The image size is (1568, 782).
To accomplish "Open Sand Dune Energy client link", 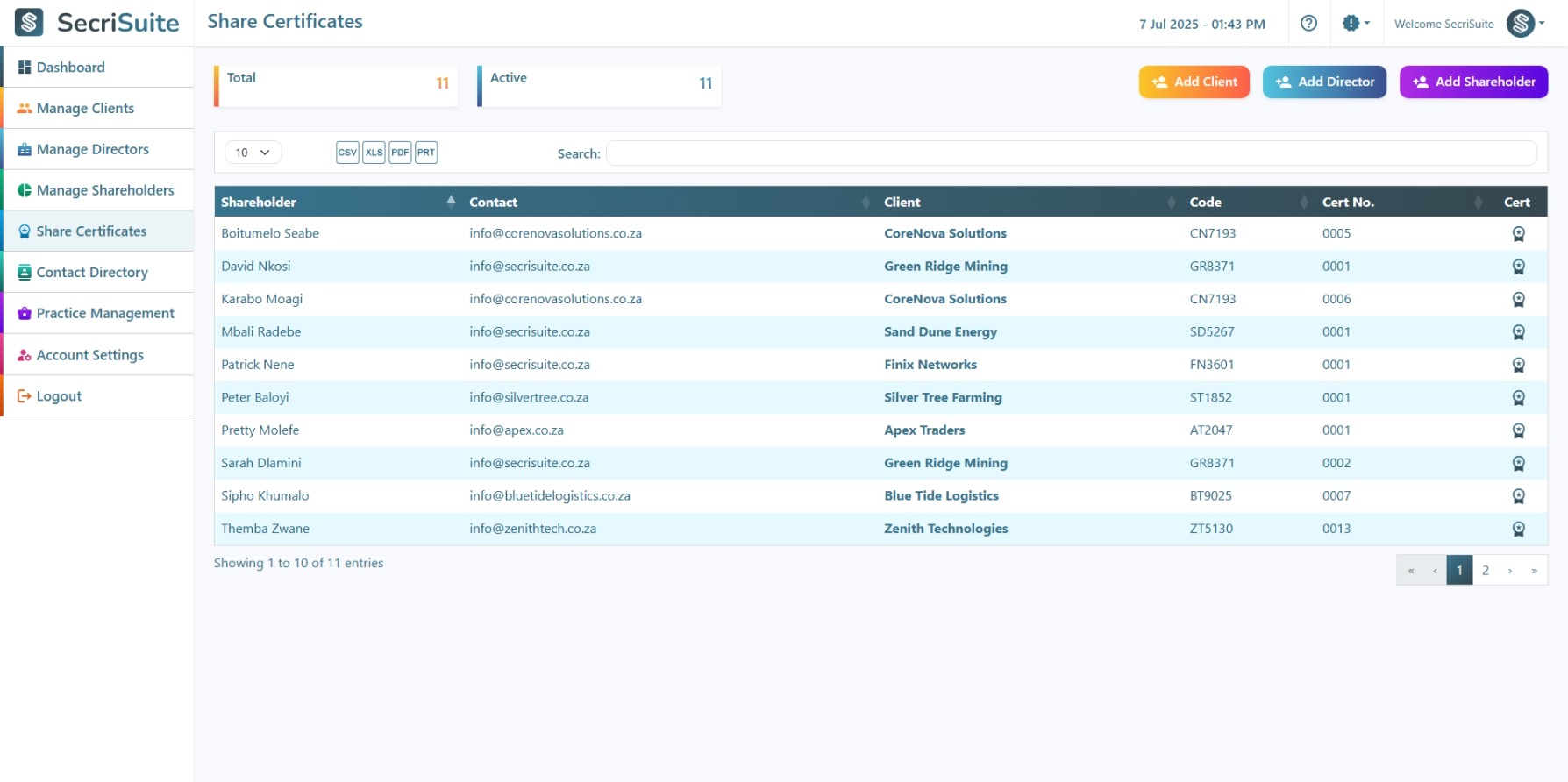I will pyautogui.click(x=940, y=332).
